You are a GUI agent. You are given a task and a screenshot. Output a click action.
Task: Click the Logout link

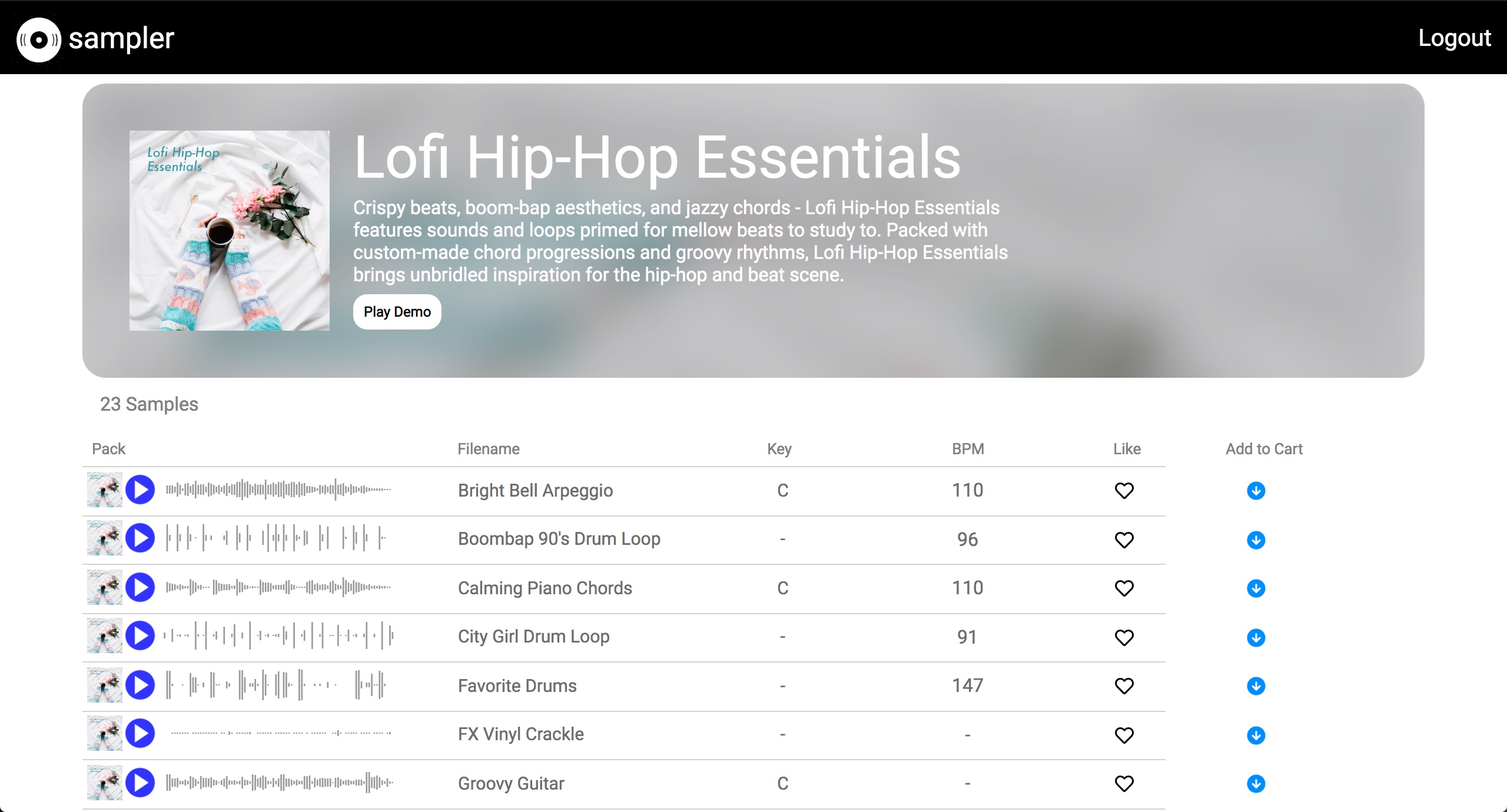(x=1455, y=38)
